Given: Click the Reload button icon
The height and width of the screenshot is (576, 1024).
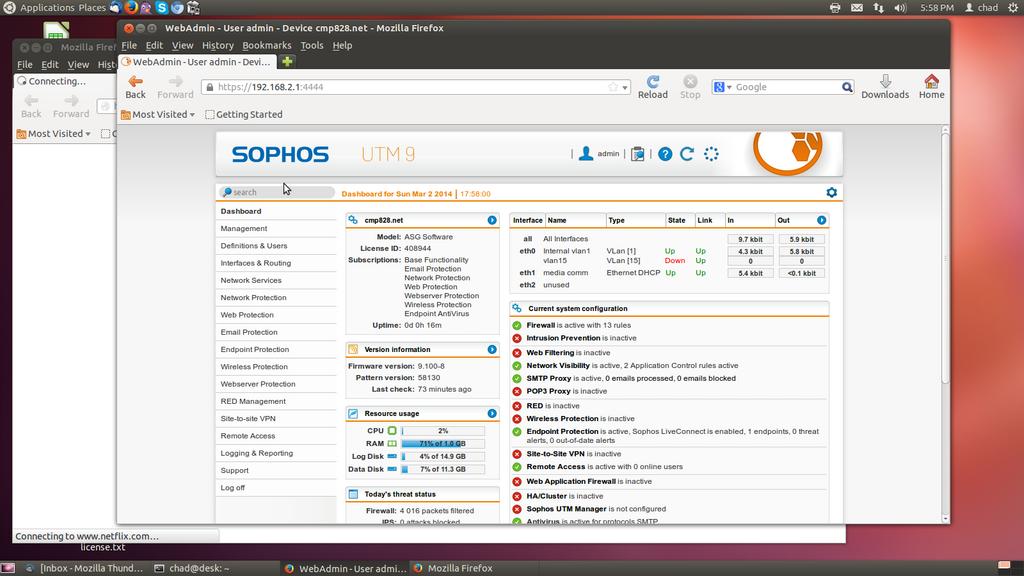Looking at the screenshot, I should pyautogui.click(x=652, y=81).
